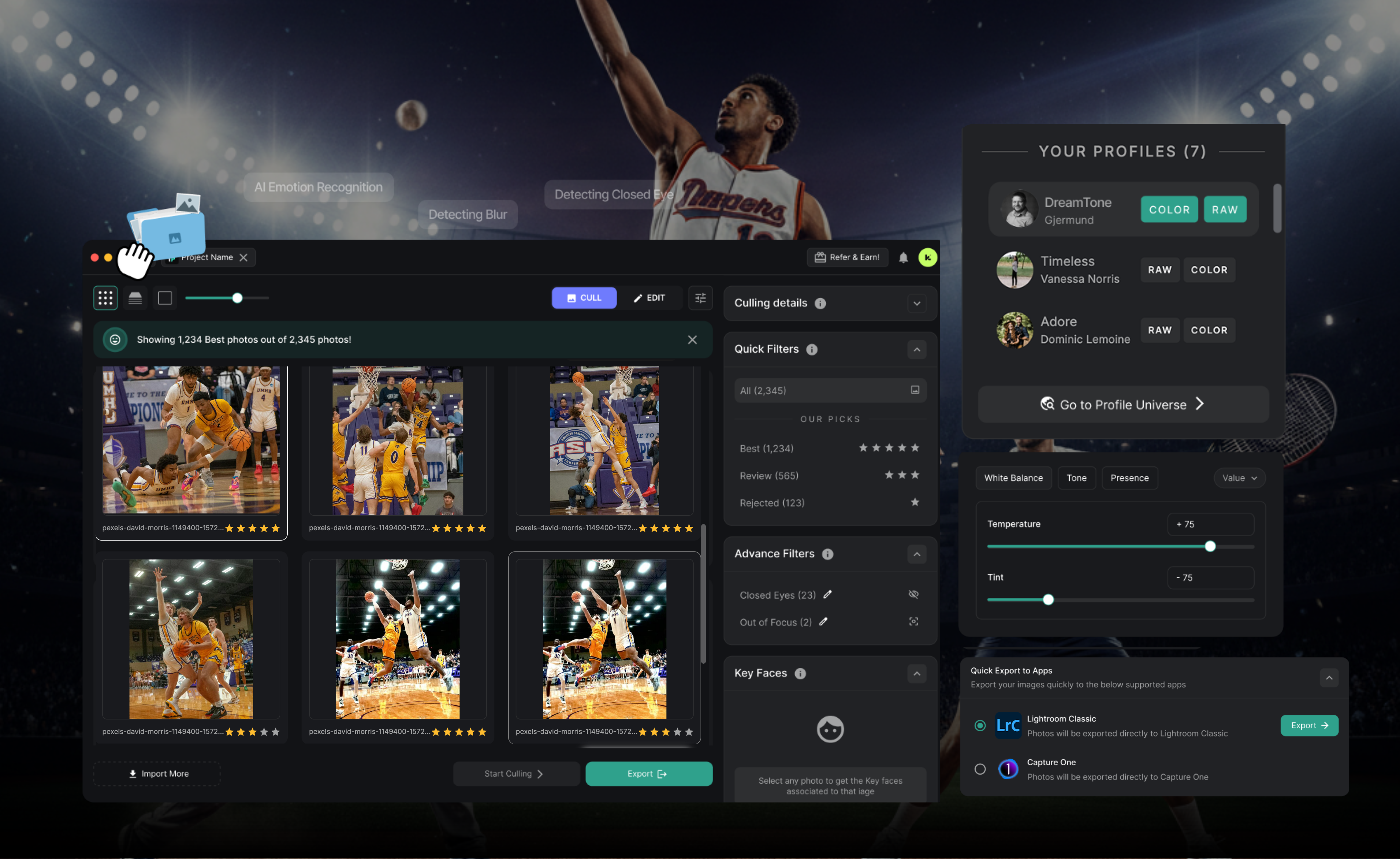1400x859 pixels.
Task: Adjust the Temperature slider handle
Action: click(1210, 546)
